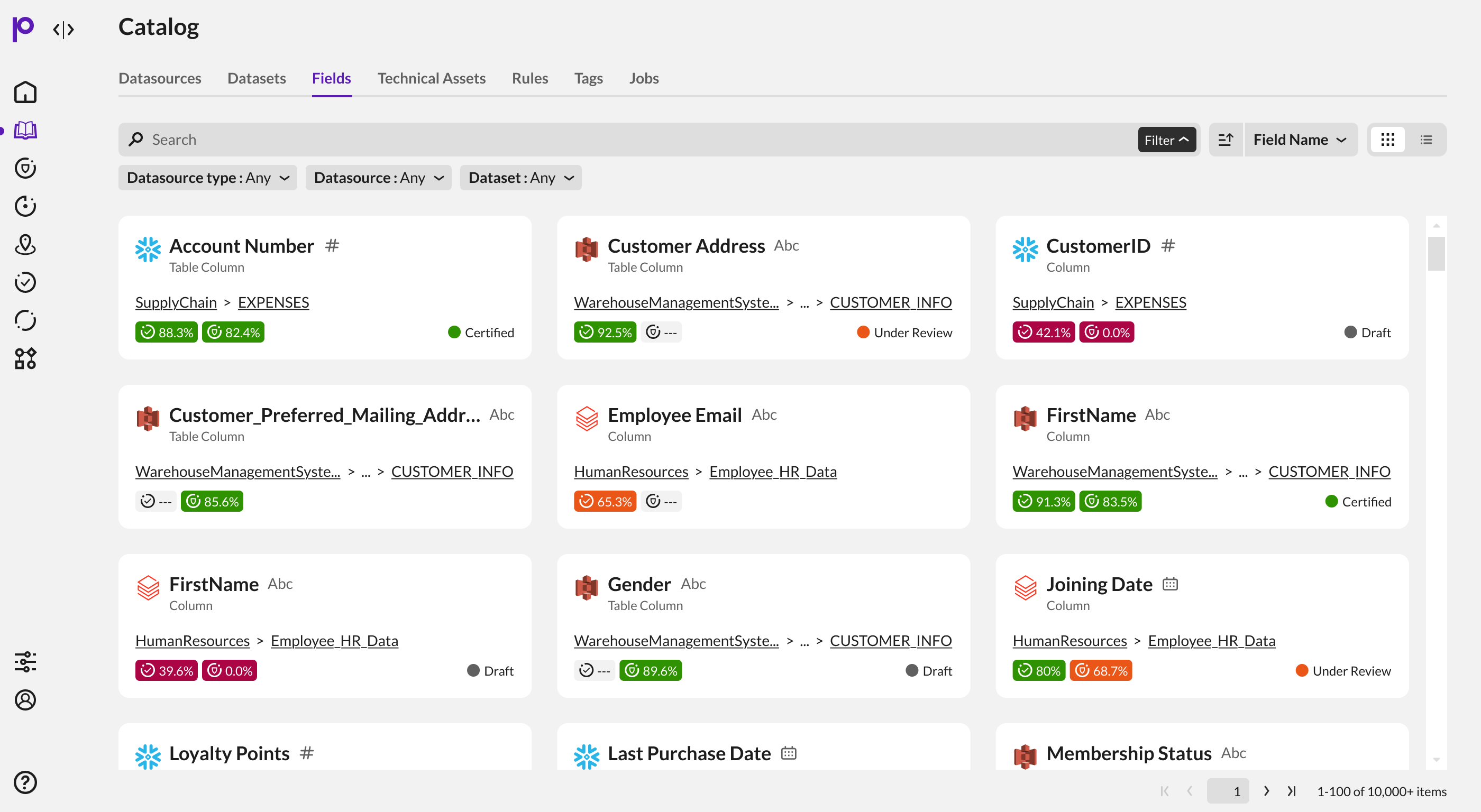Viewport: 1481px width, 812px height.
Task: Switch to Datasources tab
Action: click(x=160, y=78)
